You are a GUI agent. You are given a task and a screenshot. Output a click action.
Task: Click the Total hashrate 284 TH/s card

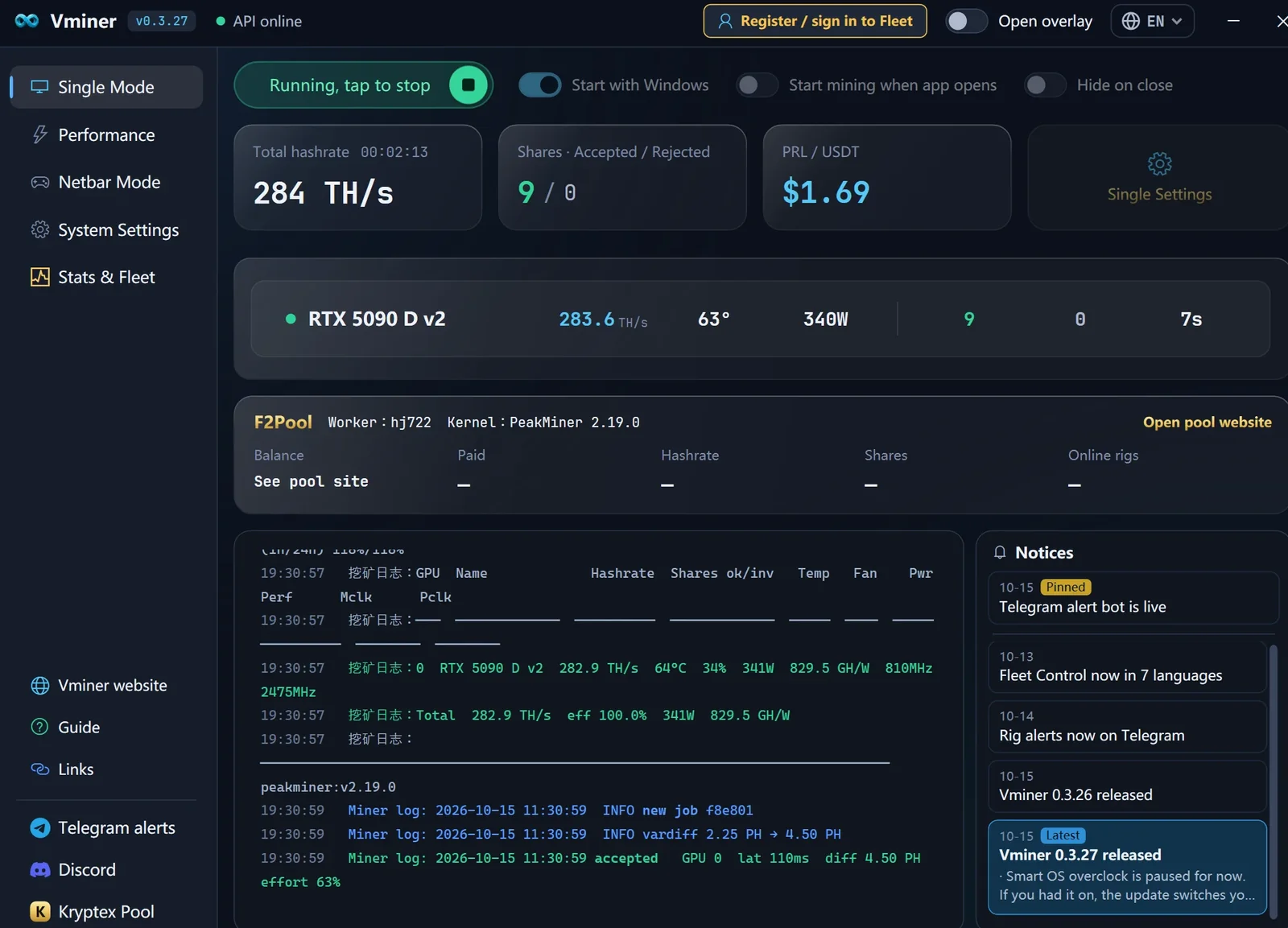pyautogui.click(x=357, y=177)
